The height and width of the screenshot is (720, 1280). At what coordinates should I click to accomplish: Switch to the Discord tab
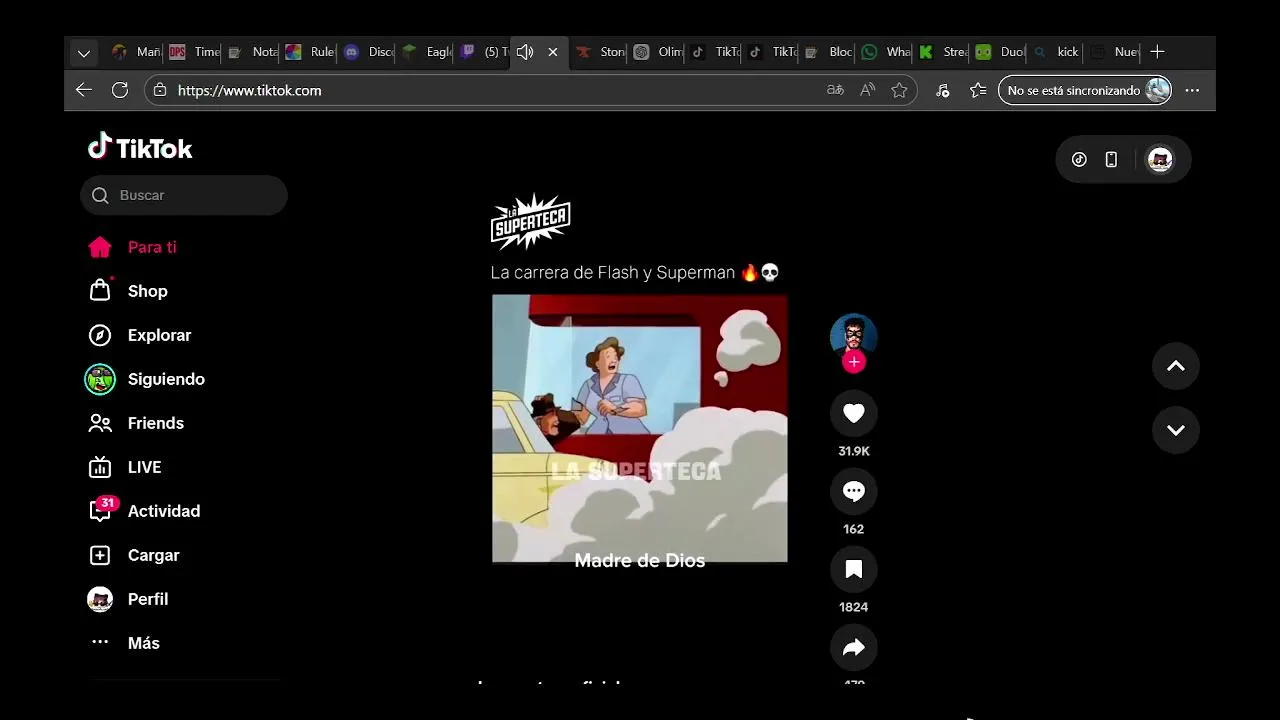pyautogui.click(x=368, y=52)
